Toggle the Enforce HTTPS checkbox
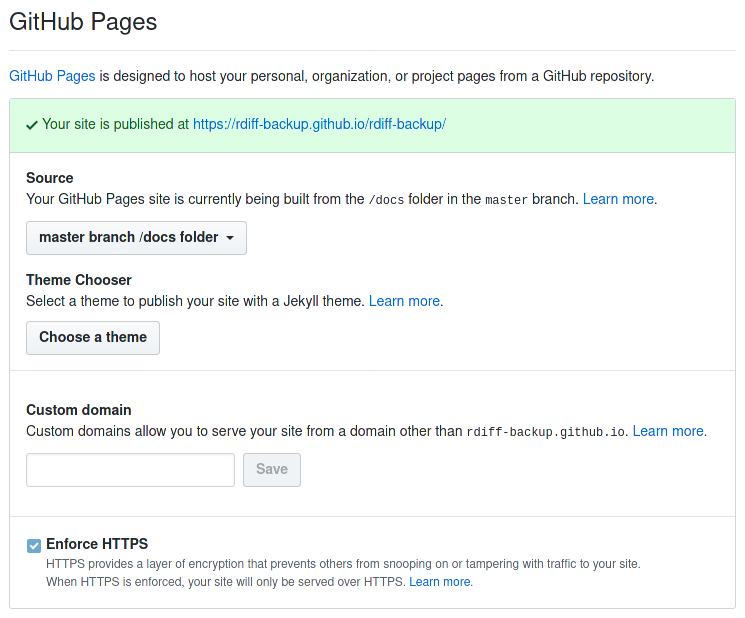The height and width of the screenshot is (618, 745). (34, 546)
